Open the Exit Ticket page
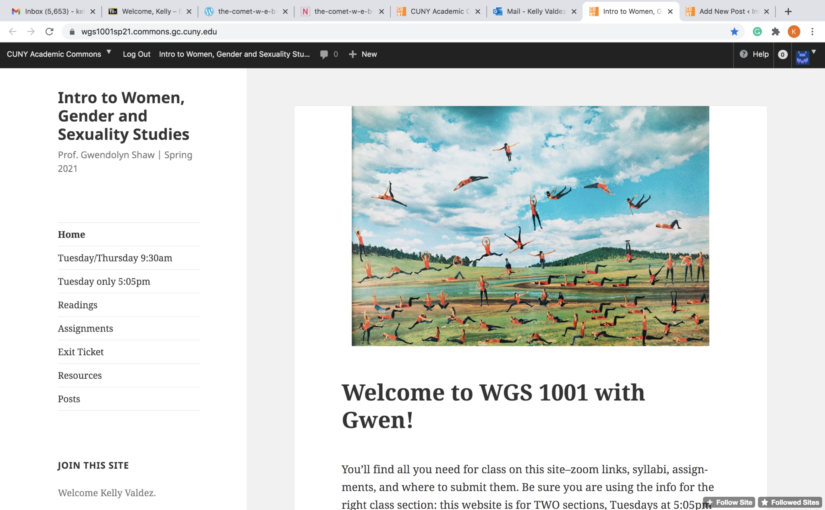This screenshot has height=510, width=825. 81,352
